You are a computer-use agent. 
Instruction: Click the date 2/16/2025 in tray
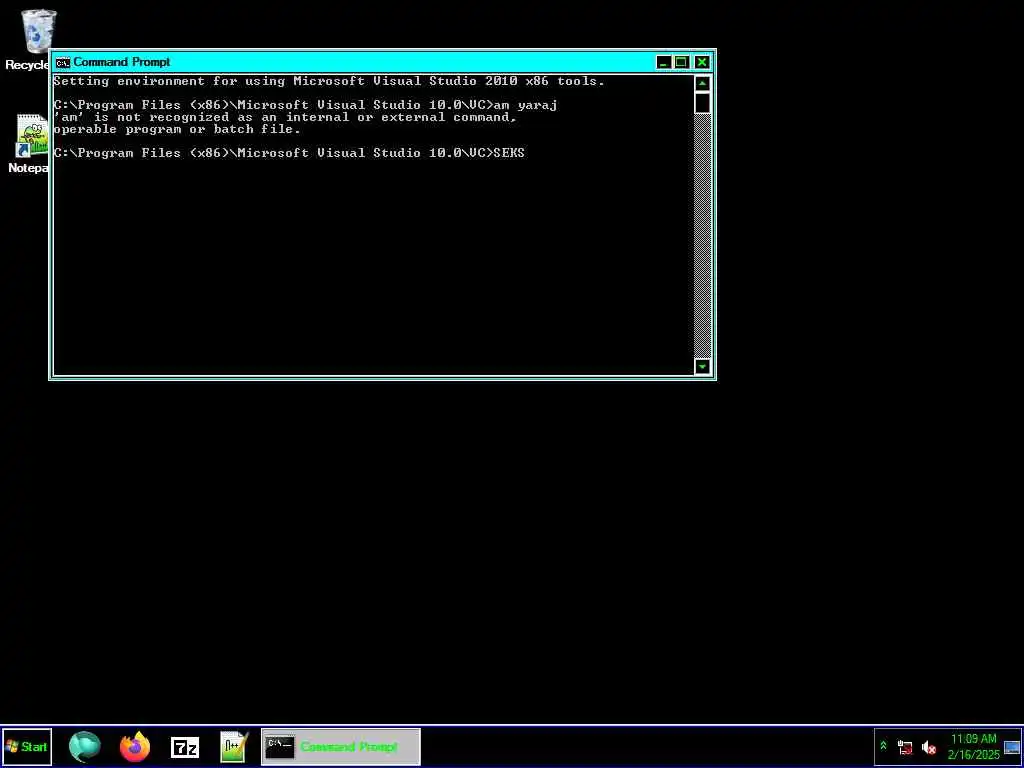tap(973, 755)
